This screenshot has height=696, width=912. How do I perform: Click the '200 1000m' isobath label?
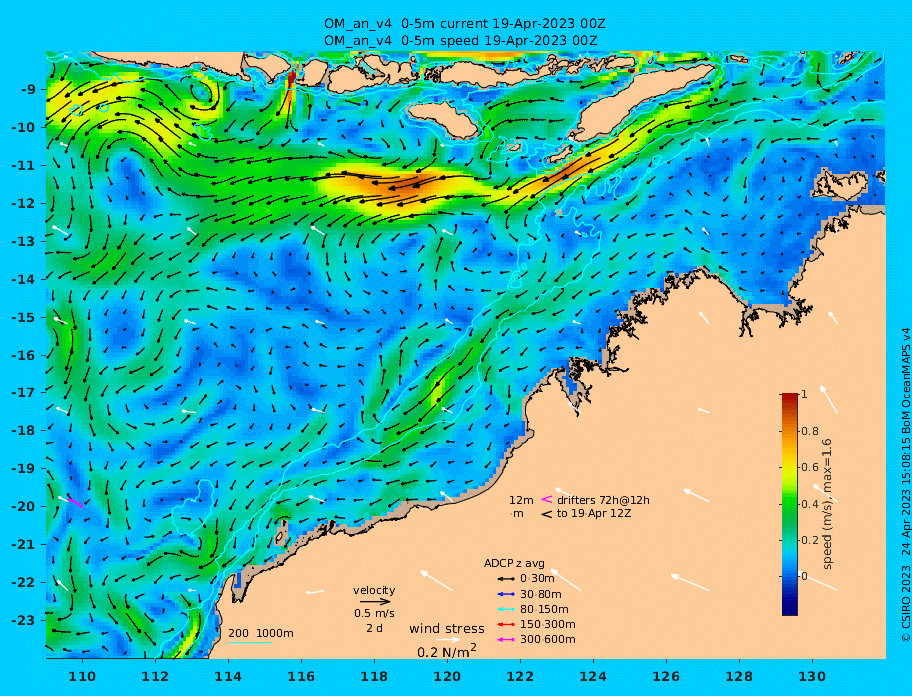[261, 633]
